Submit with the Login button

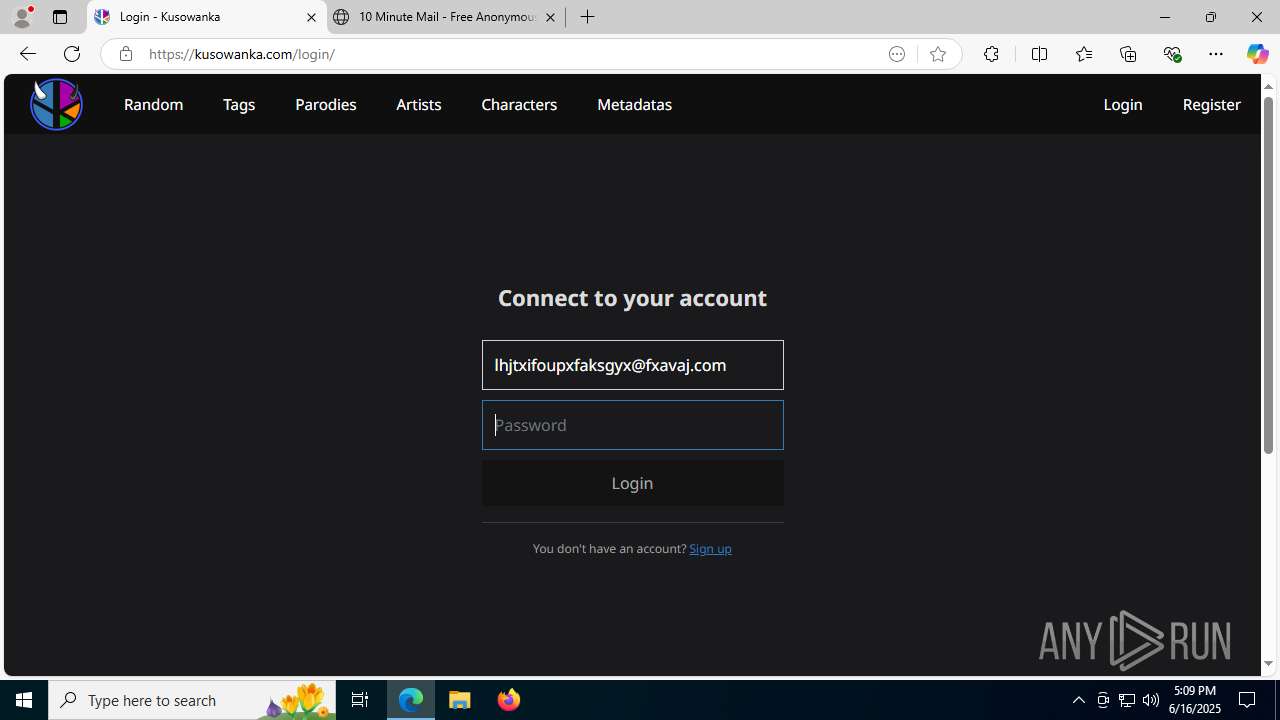coord(632,483)
